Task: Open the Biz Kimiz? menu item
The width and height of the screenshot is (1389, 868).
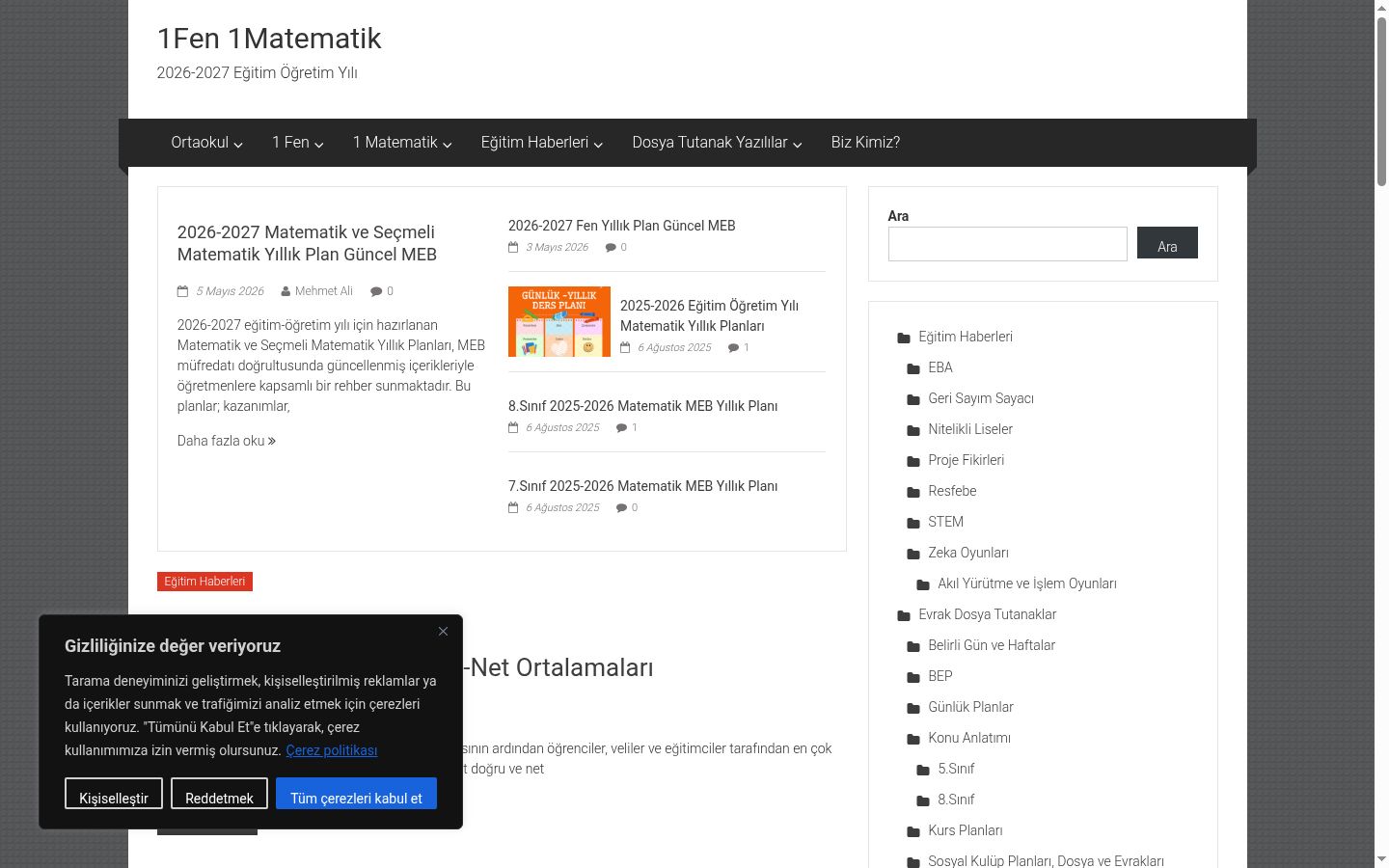Action: point(865,143)
